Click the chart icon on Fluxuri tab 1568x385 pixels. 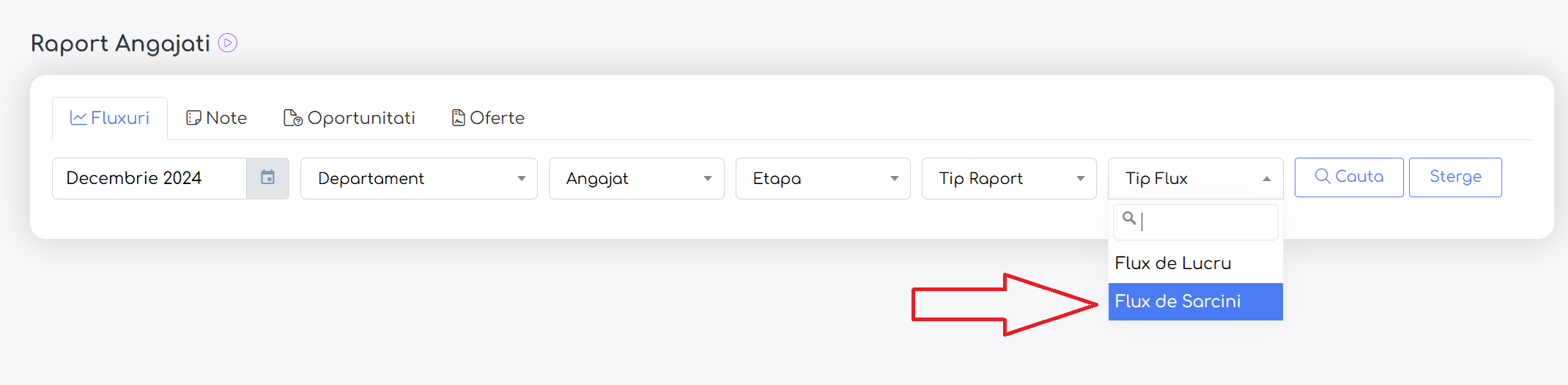[78, 117]
